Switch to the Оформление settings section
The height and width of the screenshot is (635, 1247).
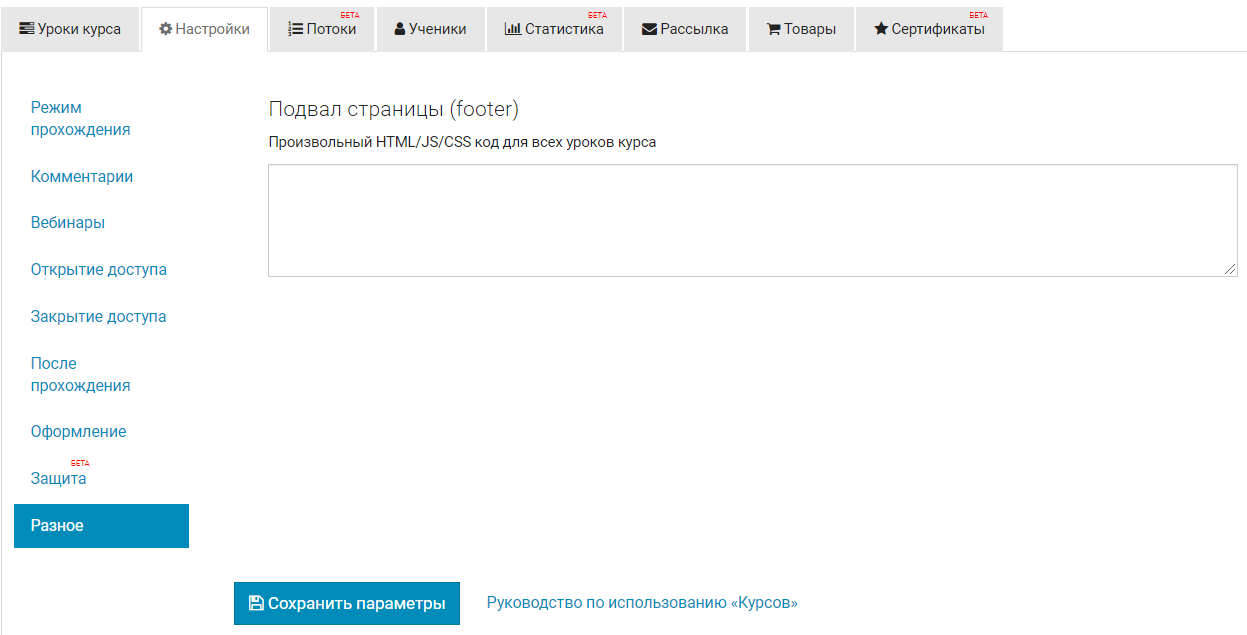[78, 431]
